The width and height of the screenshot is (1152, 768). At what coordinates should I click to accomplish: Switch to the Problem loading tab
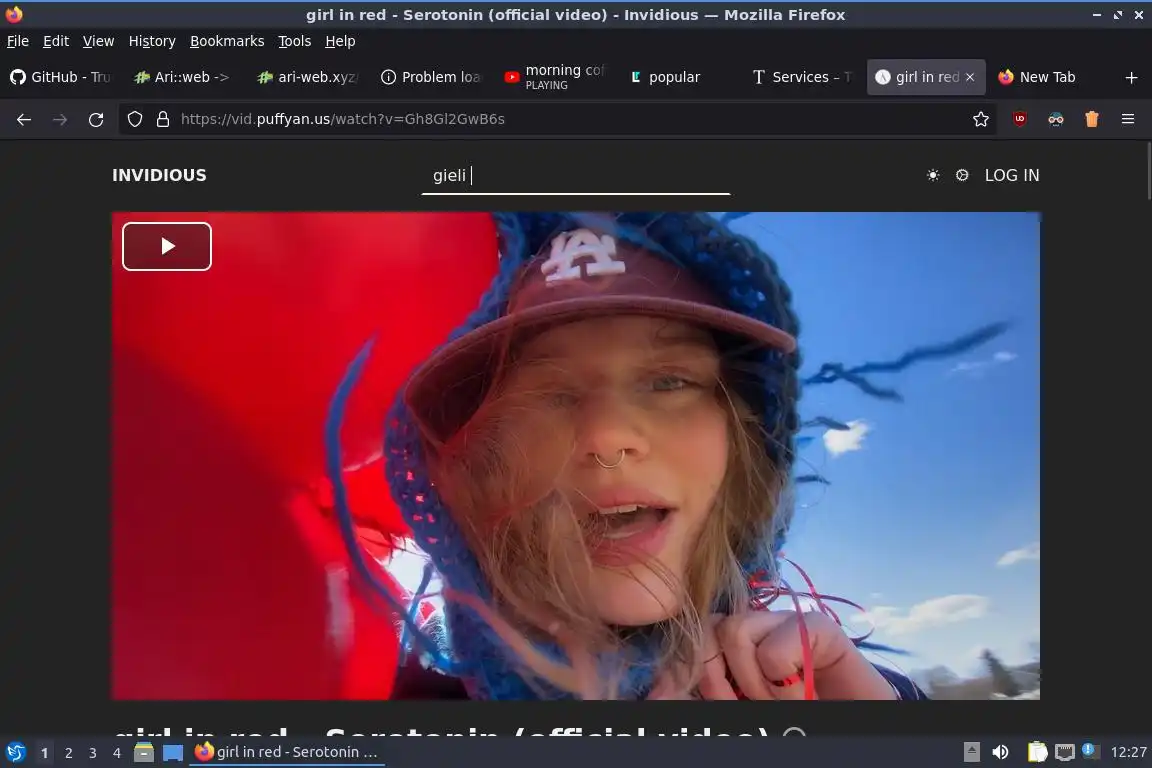432,77
